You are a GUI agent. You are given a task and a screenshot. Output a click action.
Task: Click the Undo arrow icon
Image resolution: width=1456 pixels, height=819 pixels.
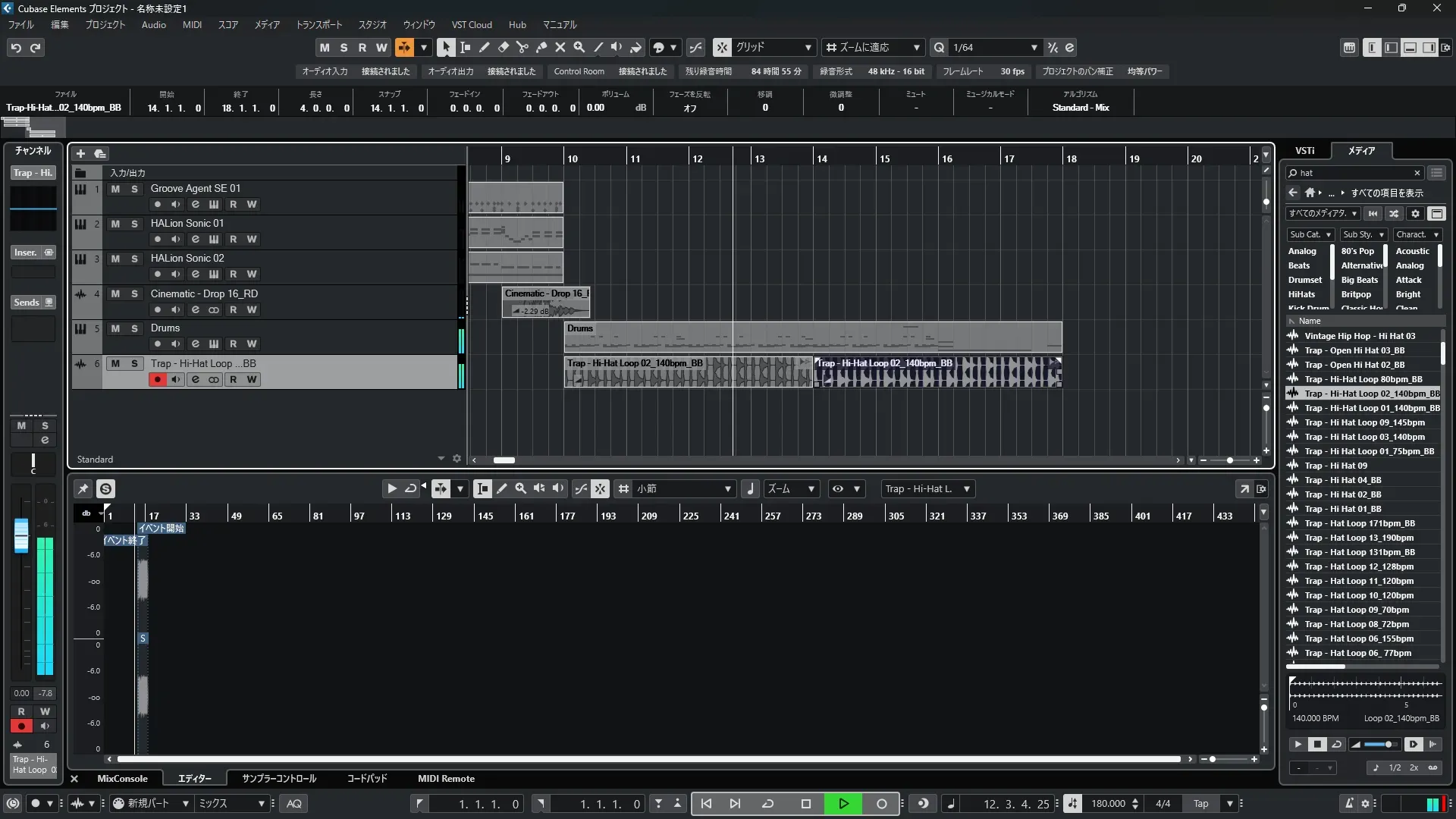[x=16, y=48]
